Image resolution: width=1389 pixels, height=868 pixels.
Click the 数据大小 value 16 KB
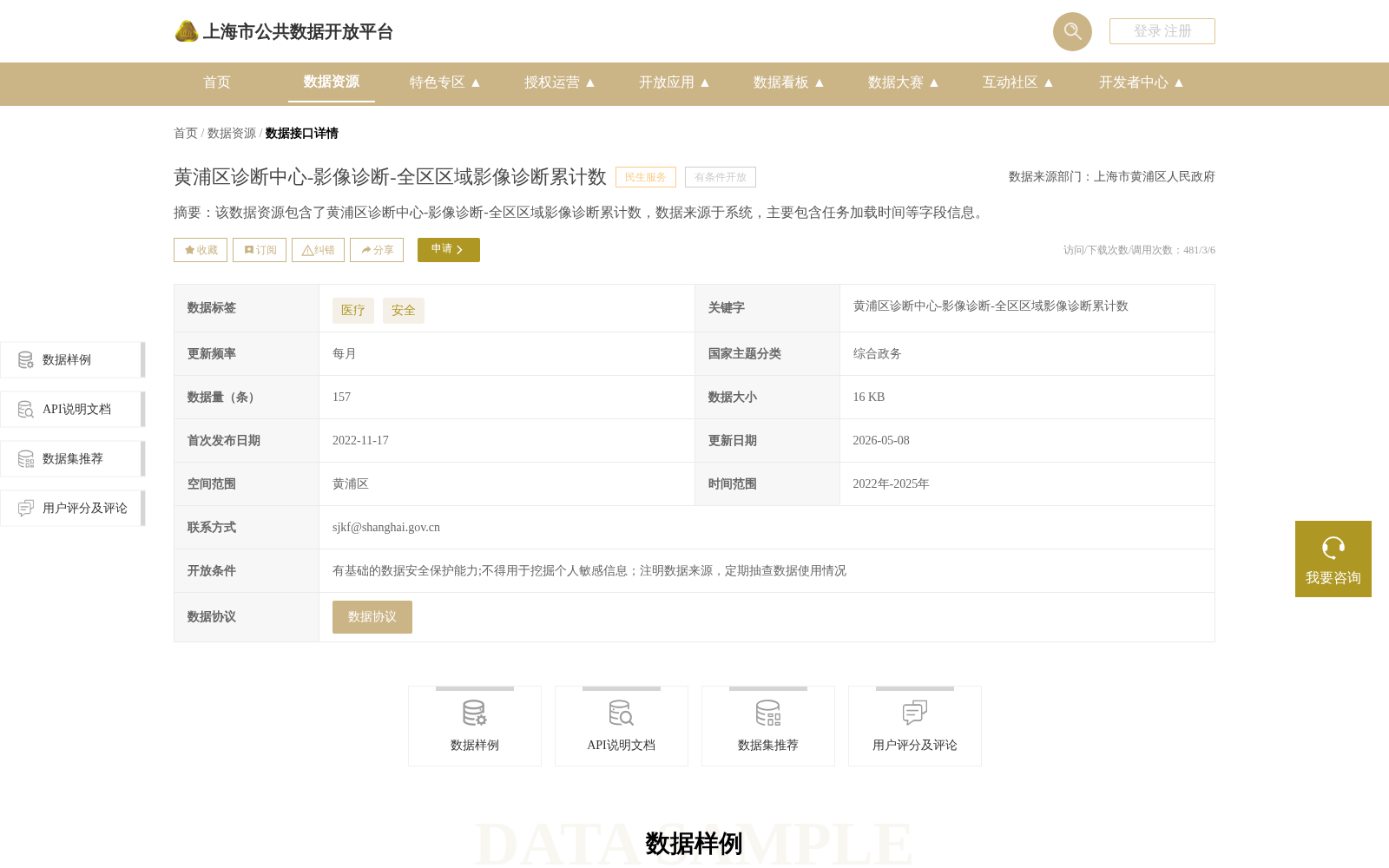tap(869, 398)
